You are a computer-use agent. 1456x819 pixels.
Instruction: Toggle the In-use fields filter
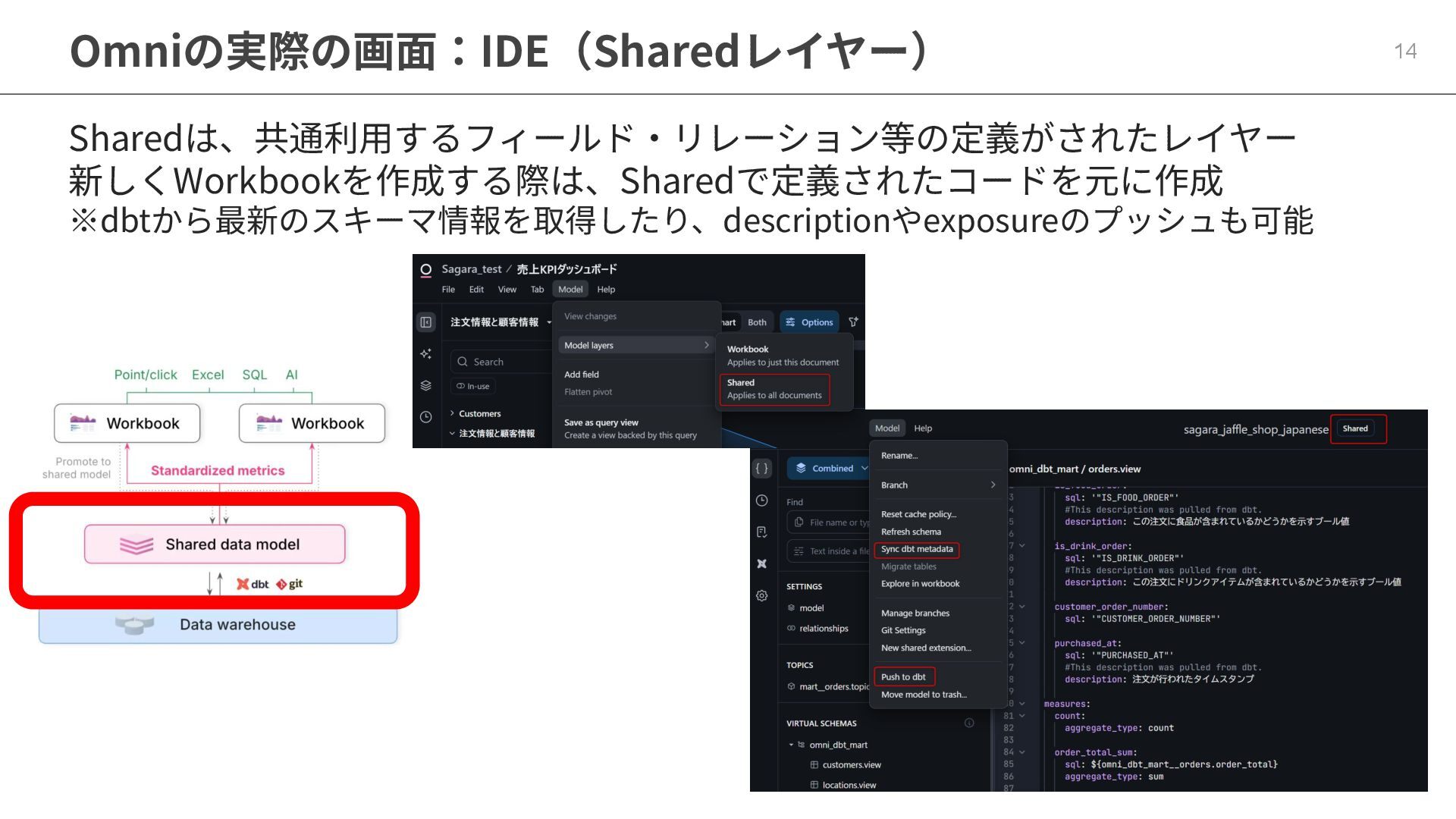pos(473,386)
